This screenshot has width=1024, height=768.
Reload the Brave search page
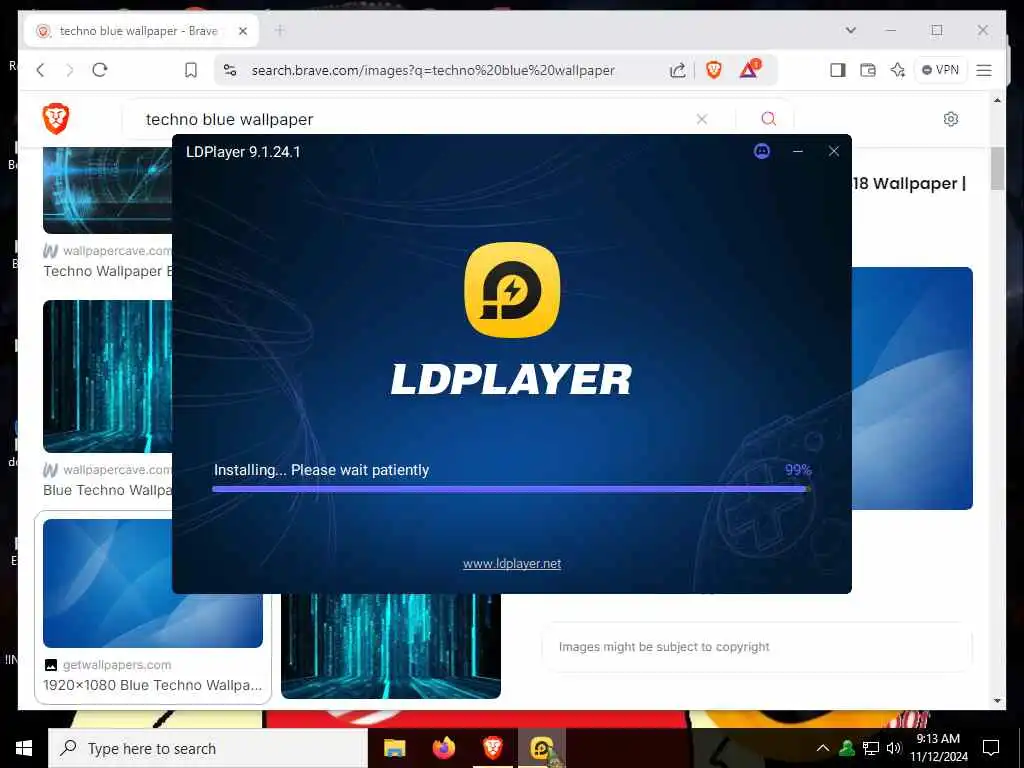click(99, 70)
